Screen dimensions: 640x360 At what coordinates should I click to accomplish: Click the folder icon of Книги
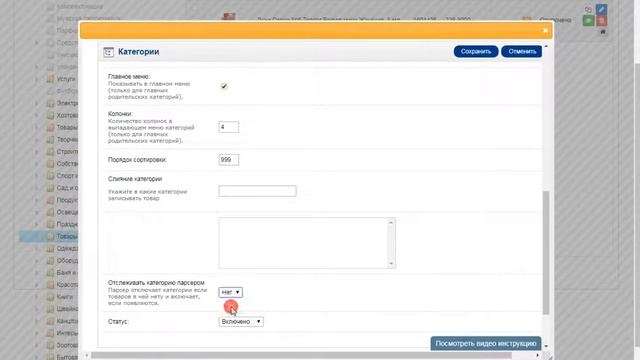[x=50, y=297]
